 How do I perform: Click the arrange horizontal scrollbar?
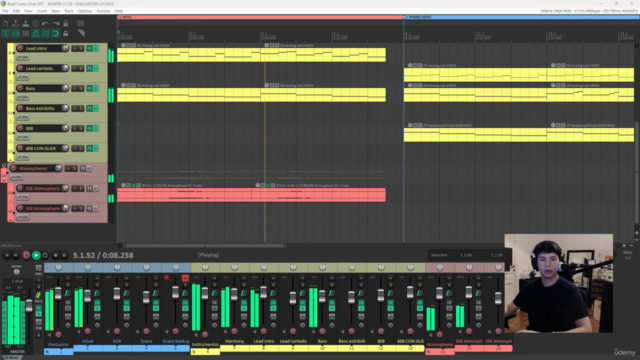pos(204,246)
